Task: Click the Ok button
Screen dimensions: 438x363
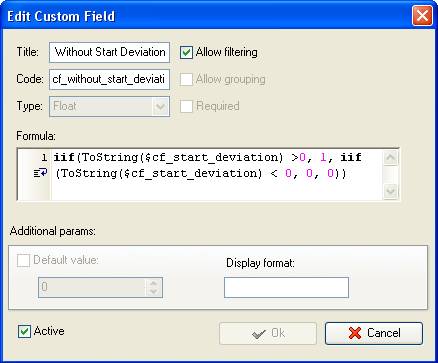Action: (x=268, y=333)
